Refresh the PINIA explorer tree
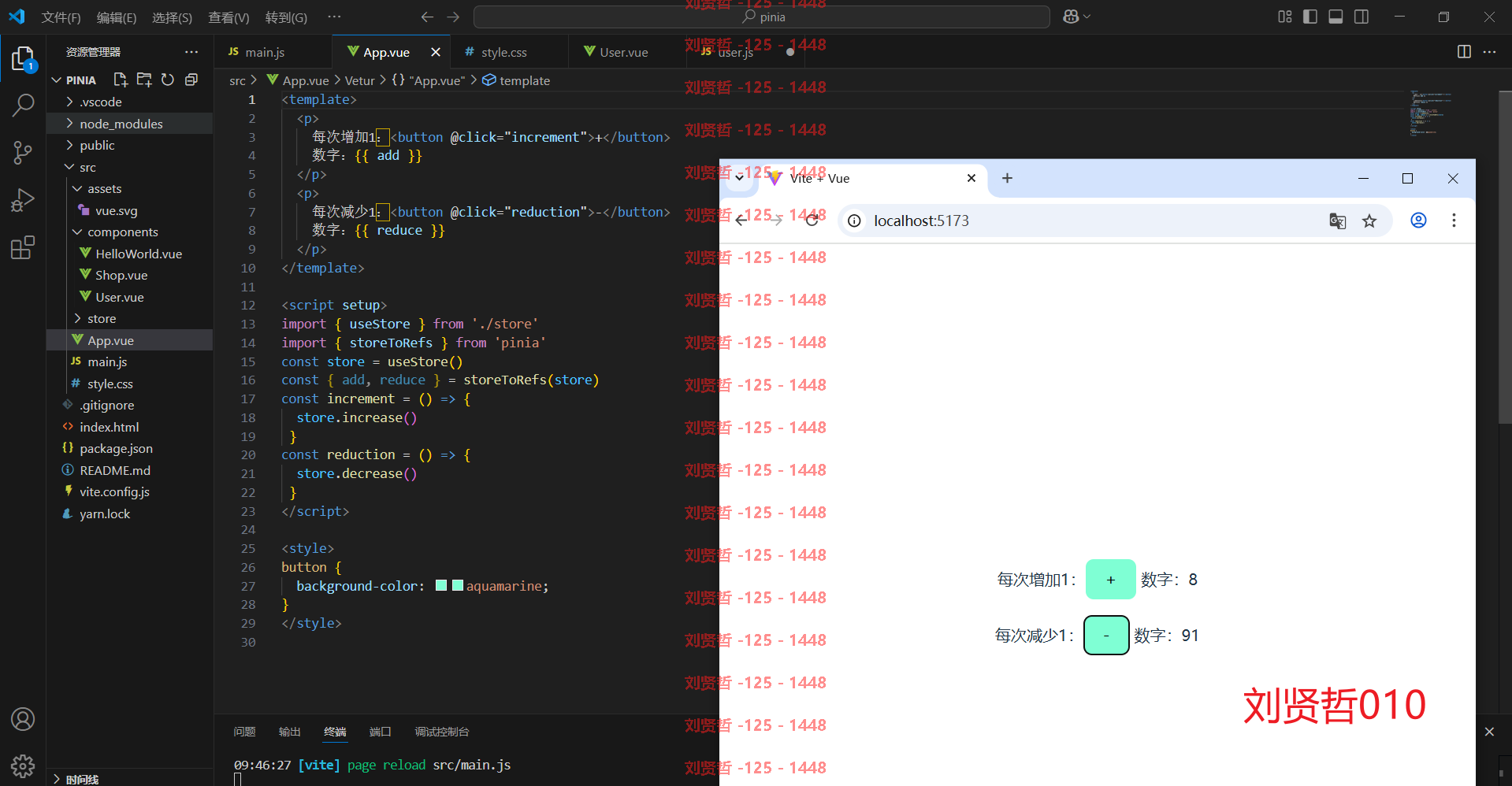Image resolution: width=1512 pixels, height=786 pixels. click(168, 80)
